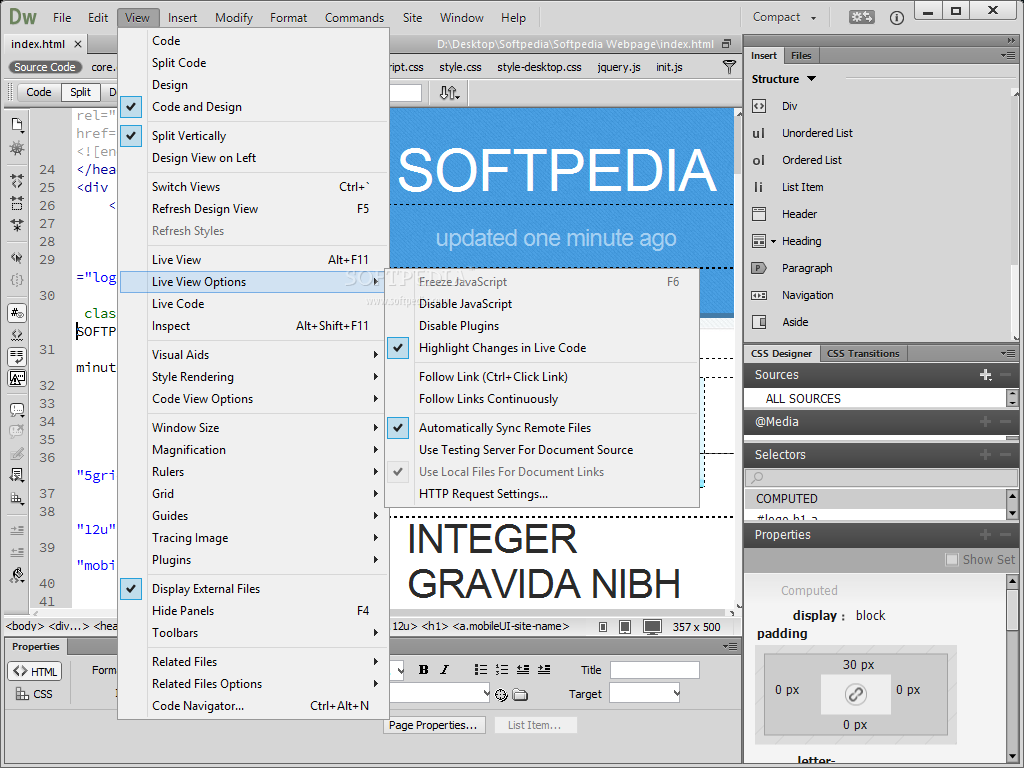Open the Insert menu
This screenshot has height=768, width=1024.
pyautogui.click(x=182, y=18)
